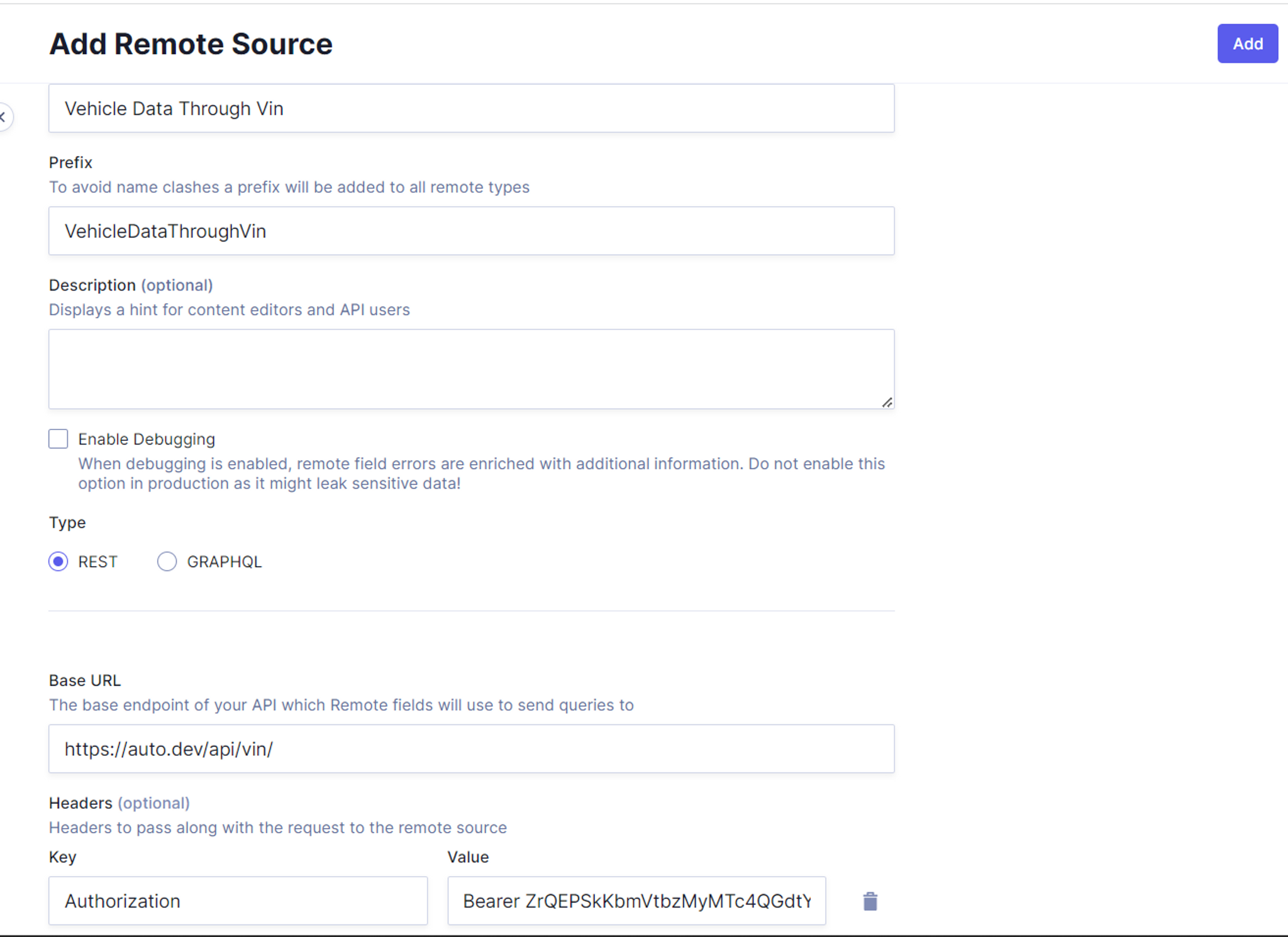Image resolution: width=1288 pixels, height=937 pixels.
Task: Select the REST type radio button
Action: coord(58,561)
